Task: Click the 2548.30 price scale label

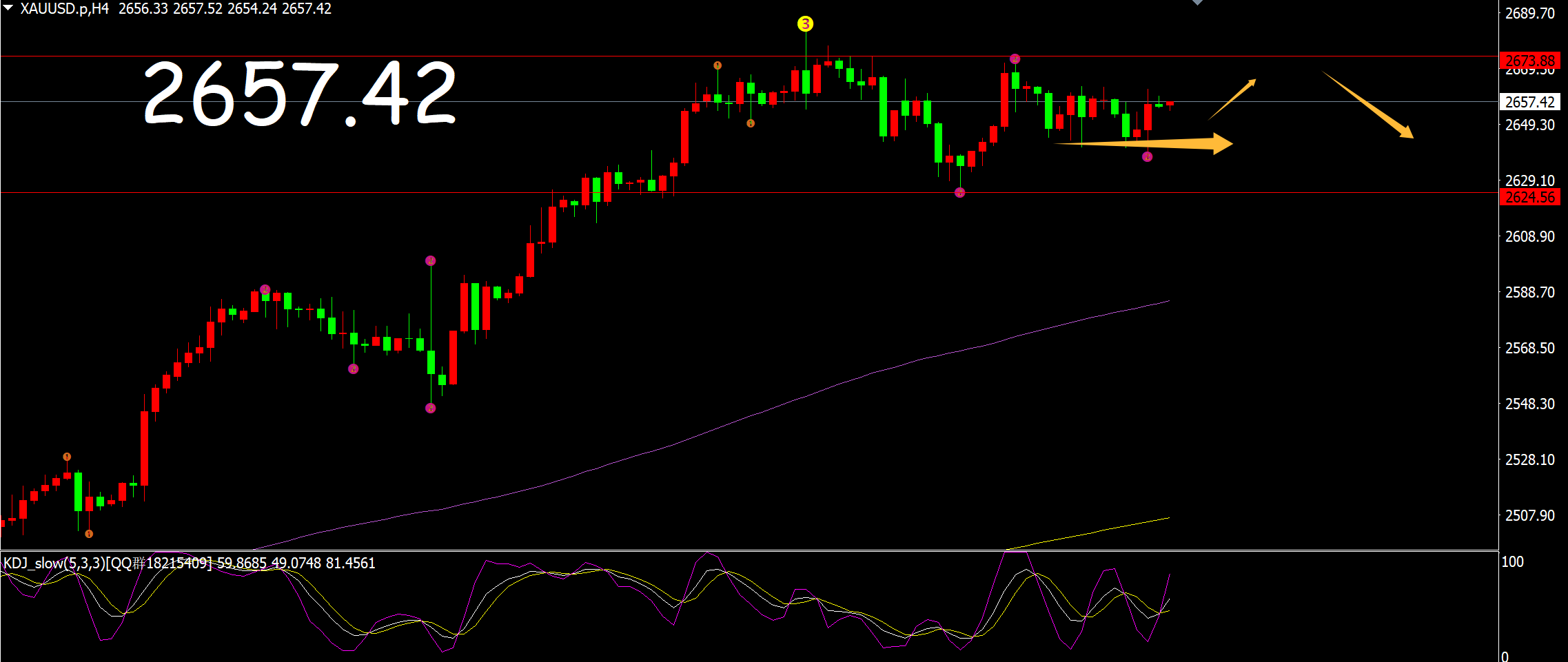Action: (x=1529, y=404)
